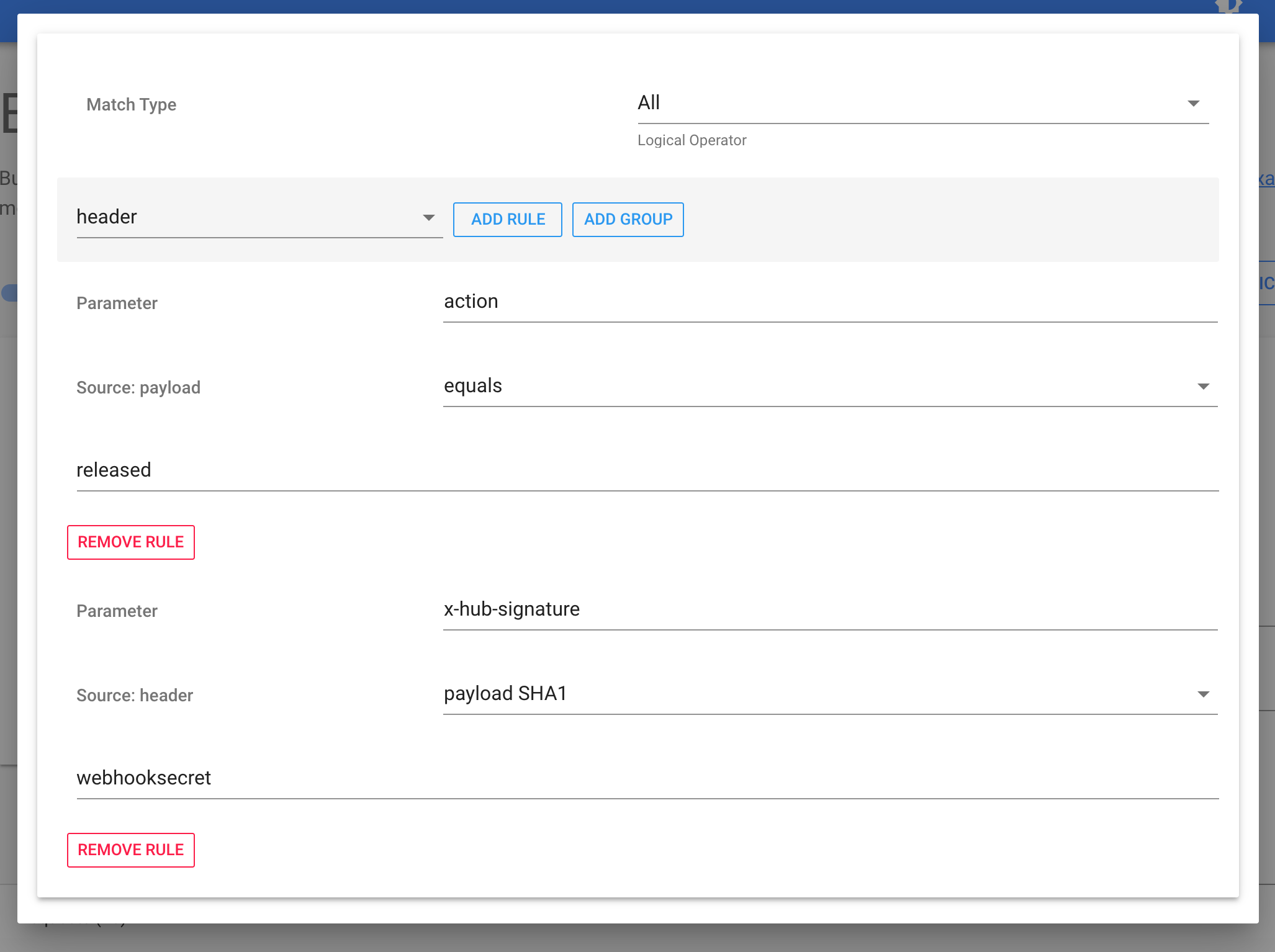Click the 'Source: payload' label
Screen dimensions: 1275x952
pos(138,387)
